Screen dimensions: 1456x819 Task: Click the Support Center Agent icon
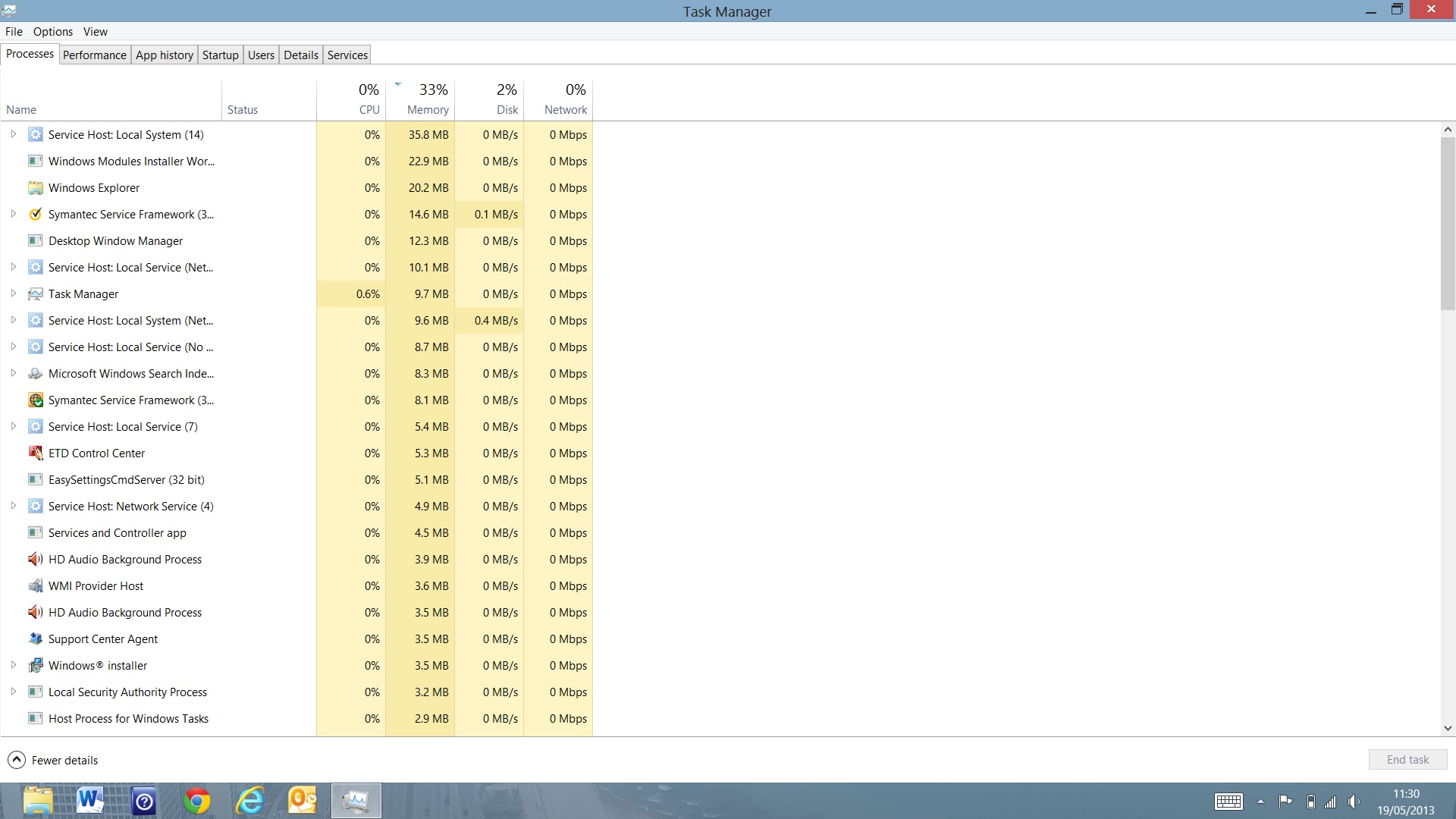(35, 639)
